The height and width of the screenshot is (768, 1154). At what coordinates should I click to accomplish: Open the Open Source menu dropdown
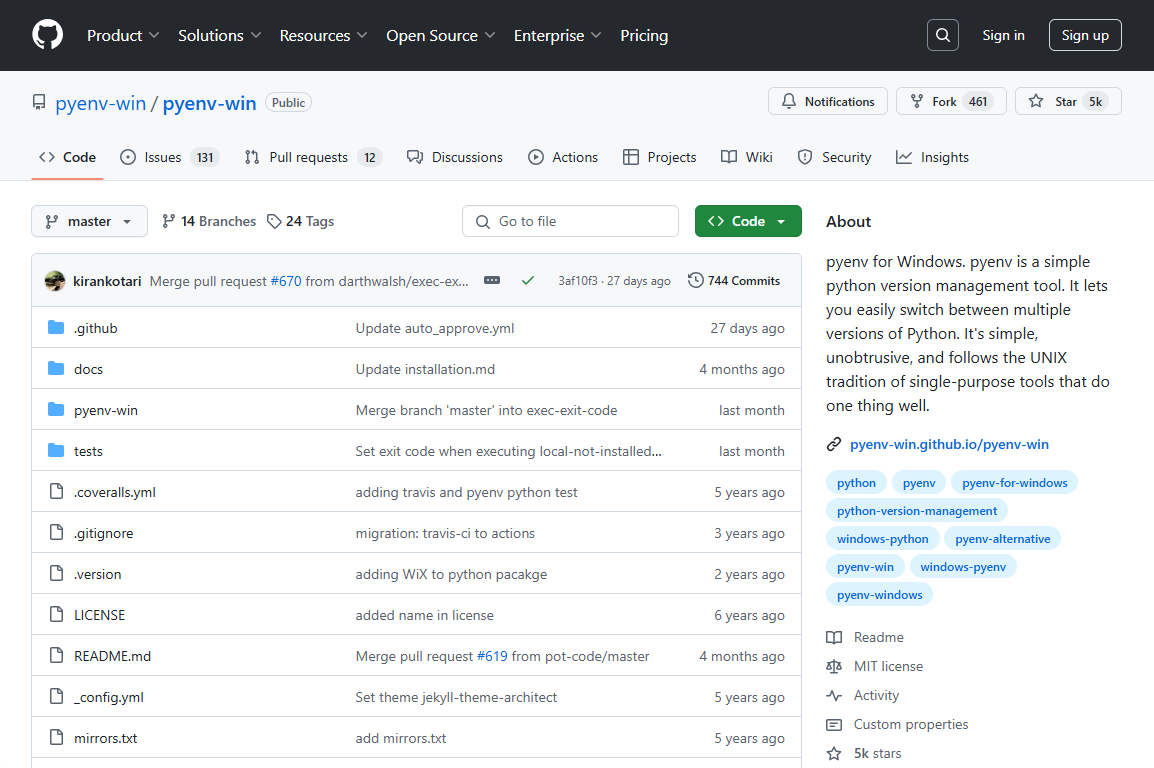pyautogui.click(x=440, y=35)
